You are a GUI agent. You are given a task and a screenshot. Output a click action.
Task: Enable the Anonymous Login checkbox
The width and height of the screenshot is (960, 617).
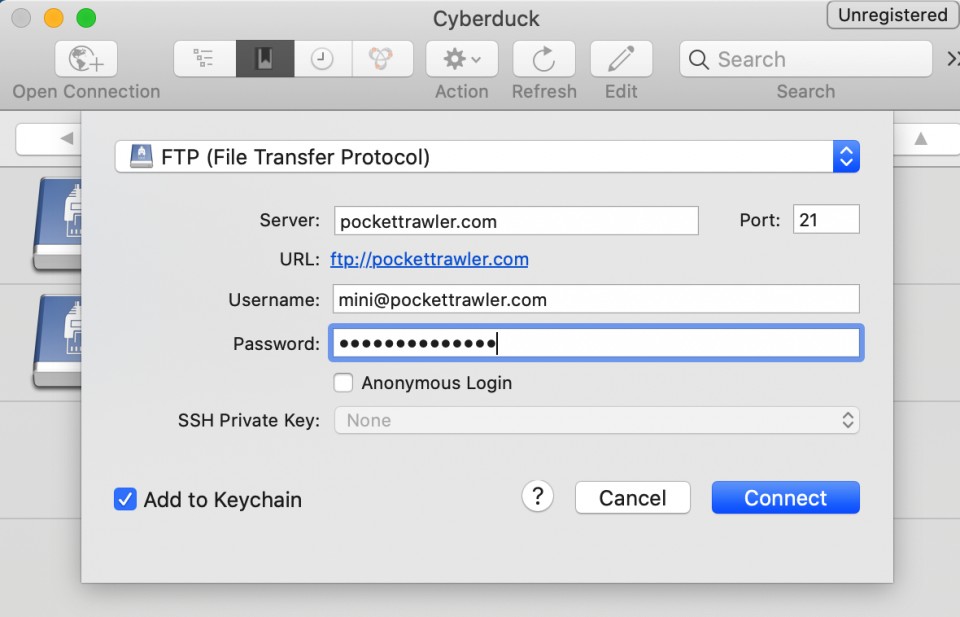tap(343, 383)
